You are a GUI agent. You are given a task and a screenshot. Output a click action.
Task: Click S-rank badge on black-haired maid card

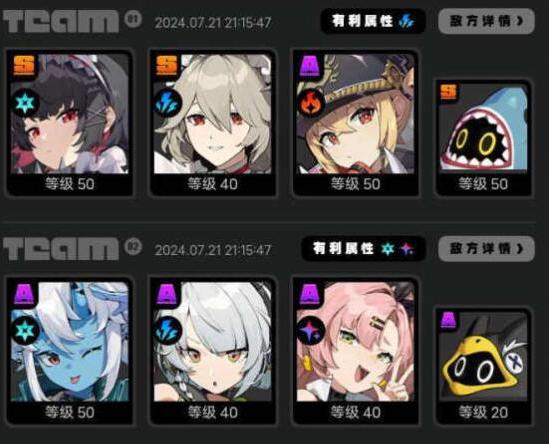pyautogui.click(x=25, y=65)
